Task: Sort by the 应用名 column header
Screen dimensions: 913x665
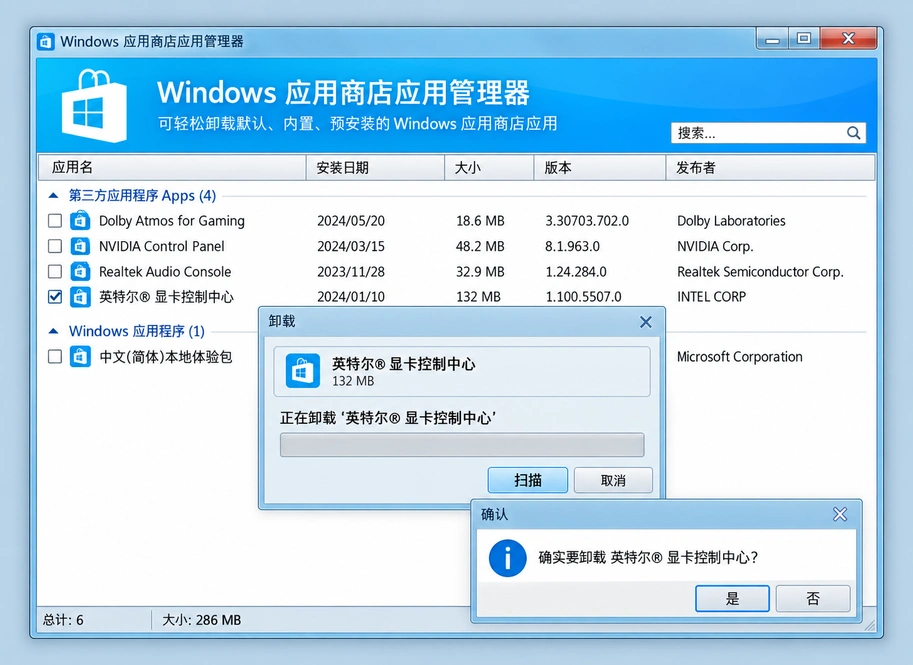Action: click(172, 168)
